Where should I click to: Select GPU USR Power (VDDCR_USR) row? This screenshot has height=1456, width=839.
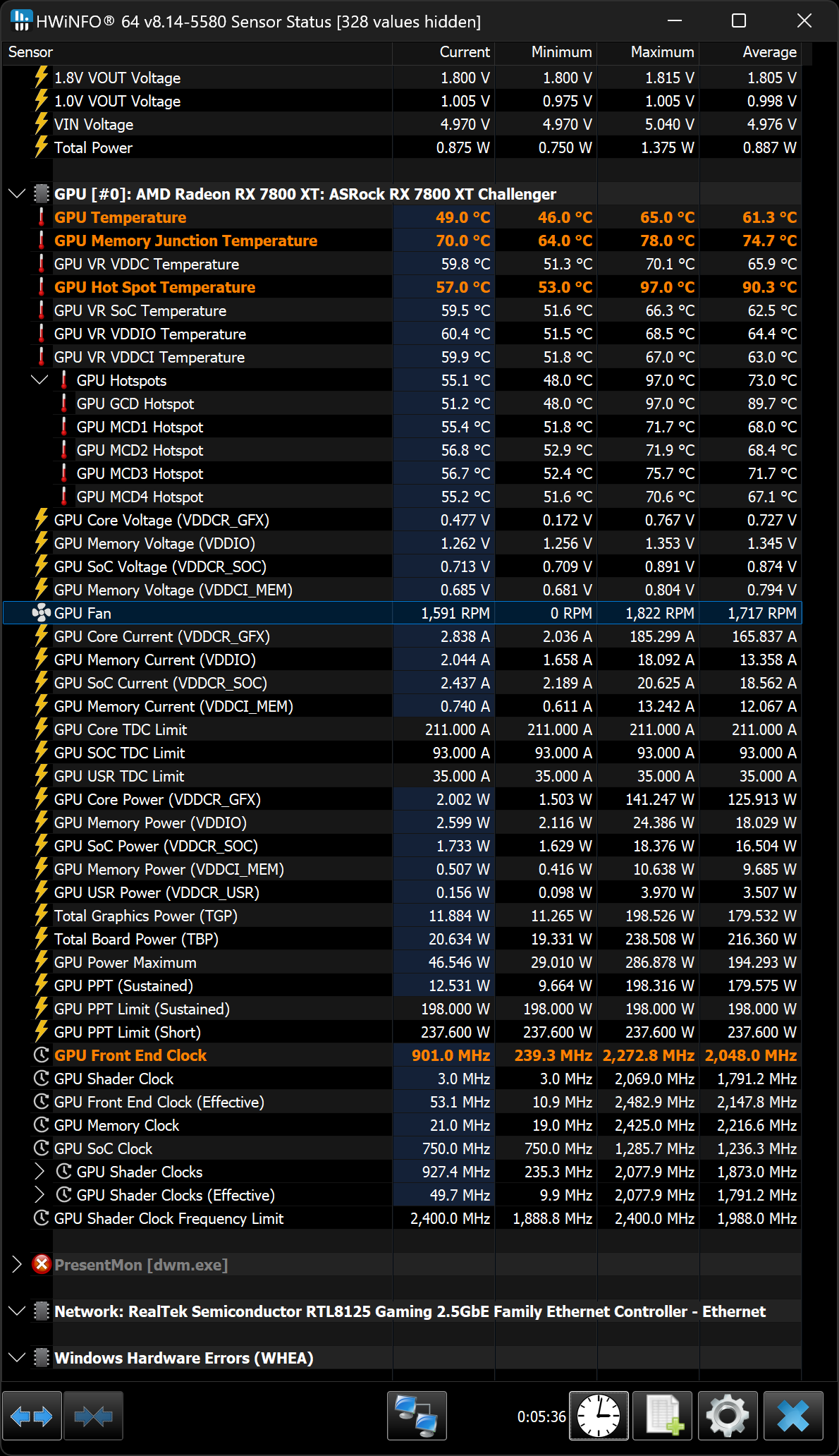pyautogui.click(x=402, y=892)
